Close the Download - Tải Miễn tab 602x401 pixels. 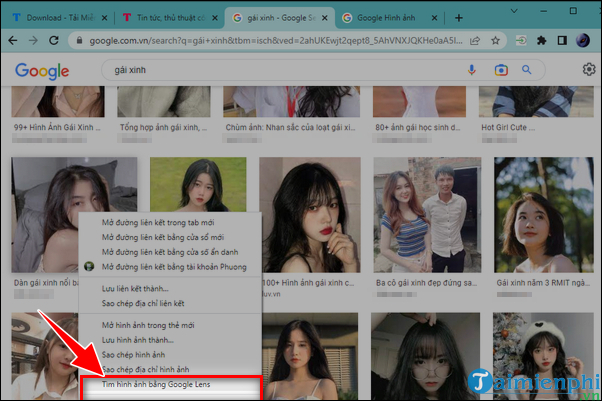(104, 18)
